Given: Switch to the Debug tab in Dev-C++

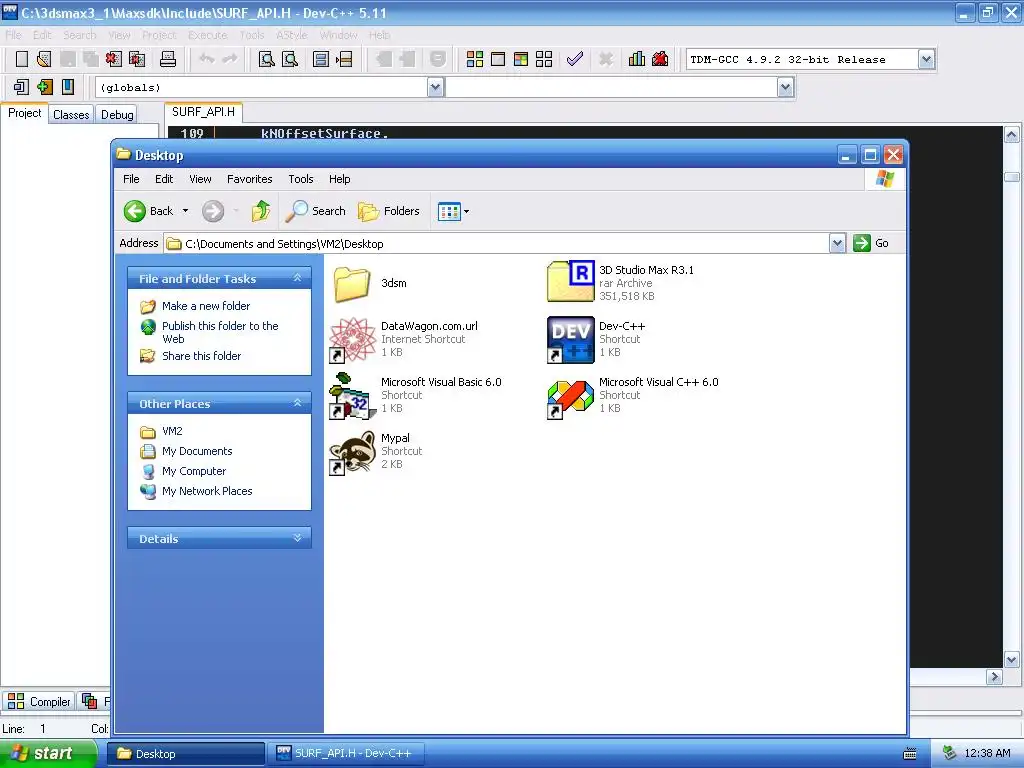Looking at the screenshot, I should pyautogui.click(x=117, y=114).
